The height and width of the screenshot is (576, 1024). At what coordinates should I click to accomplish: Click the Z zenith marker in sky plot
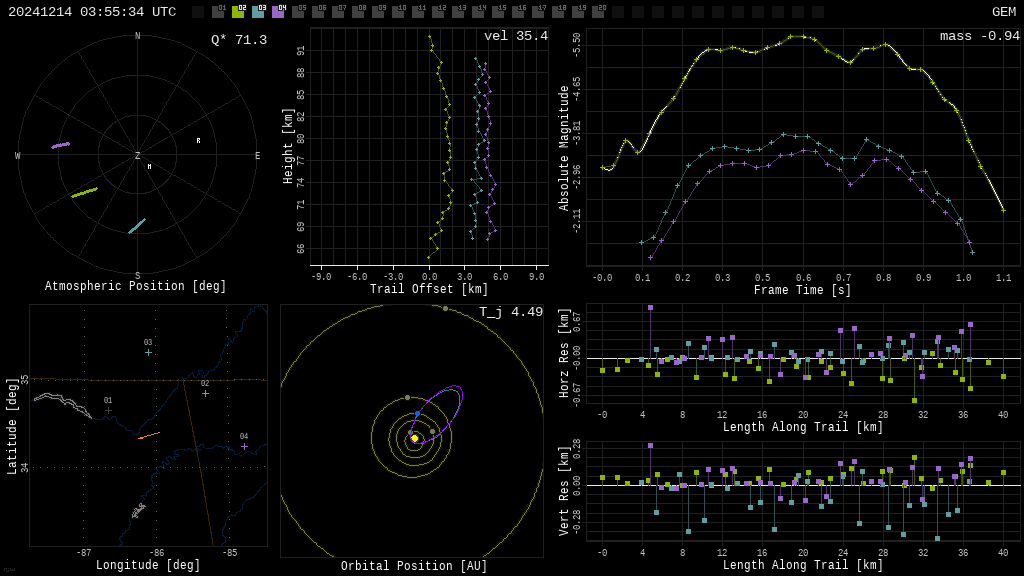138,156
